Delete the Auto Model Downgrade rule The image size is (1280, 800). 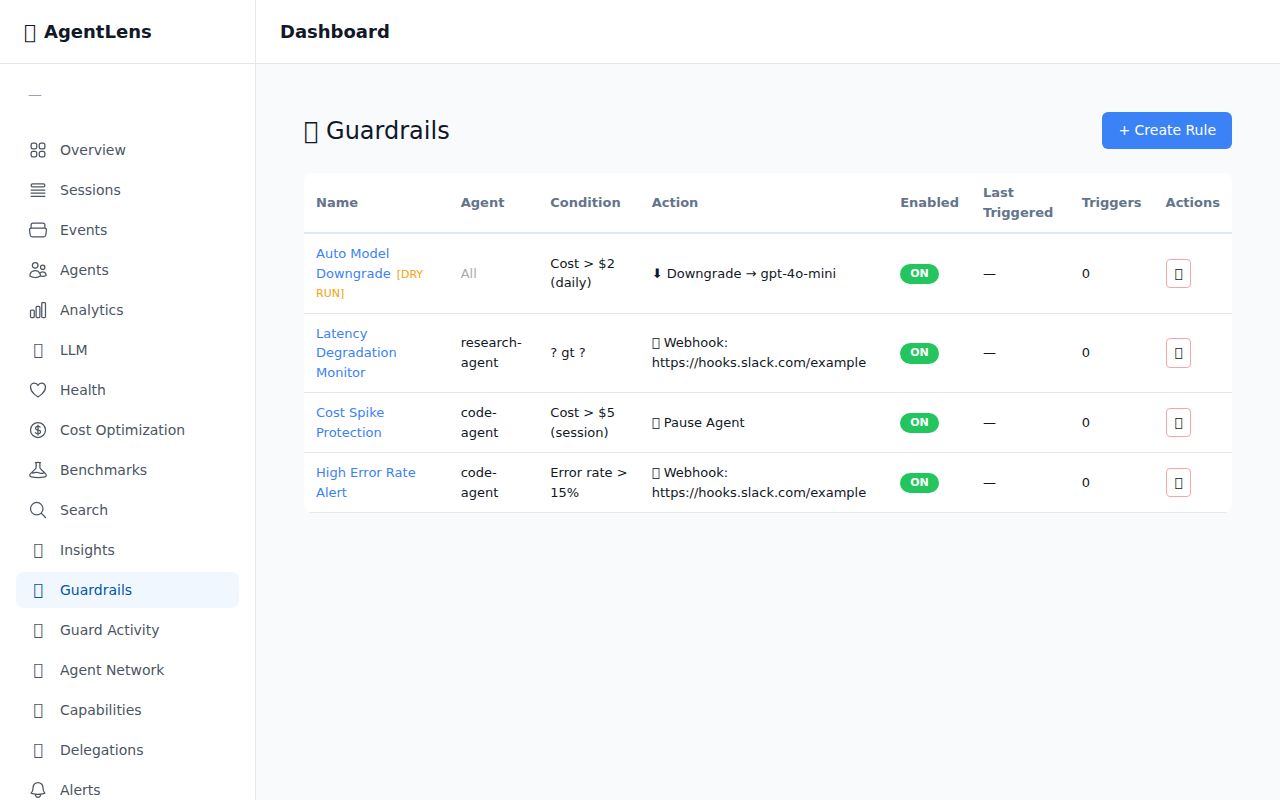pyautogui.click(x=1178, y=273)
